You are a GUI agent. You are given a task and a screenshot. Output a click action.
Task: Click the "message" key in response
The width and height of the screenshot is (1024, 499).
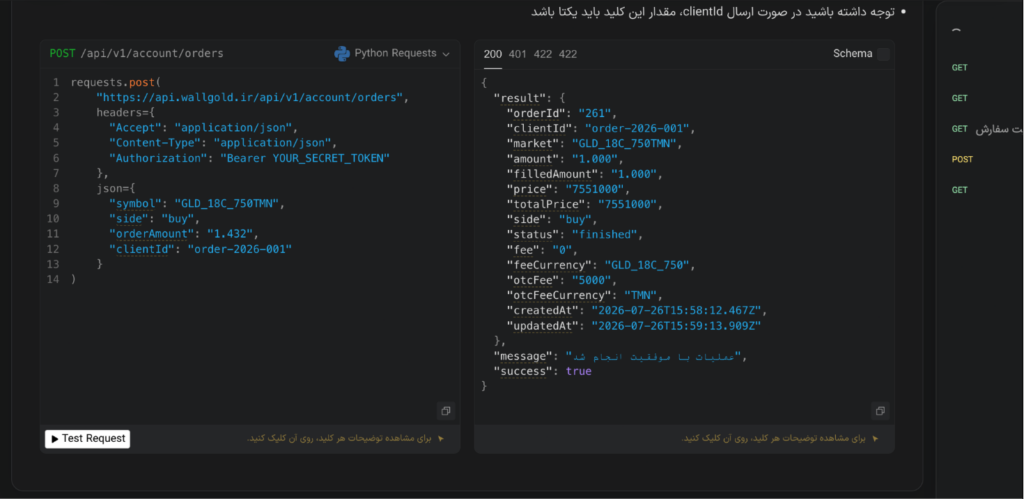click(523, 356)
